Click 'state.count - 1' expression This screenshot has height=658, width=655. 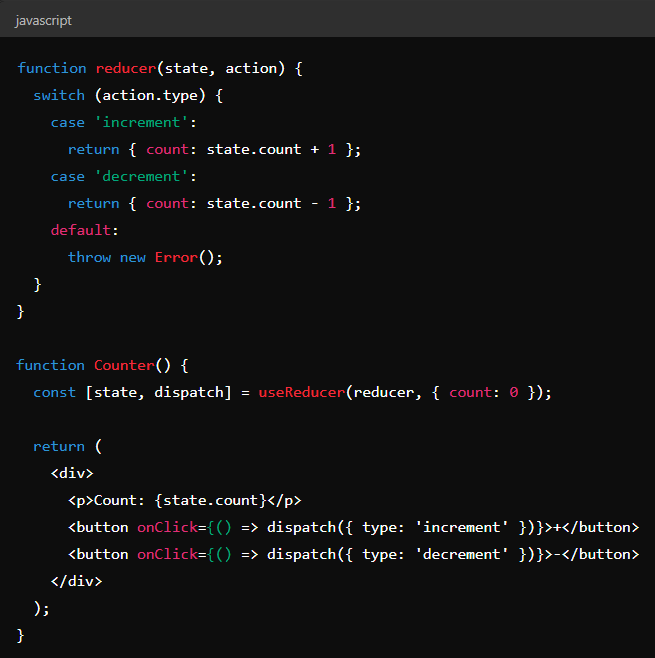point(271,204)
